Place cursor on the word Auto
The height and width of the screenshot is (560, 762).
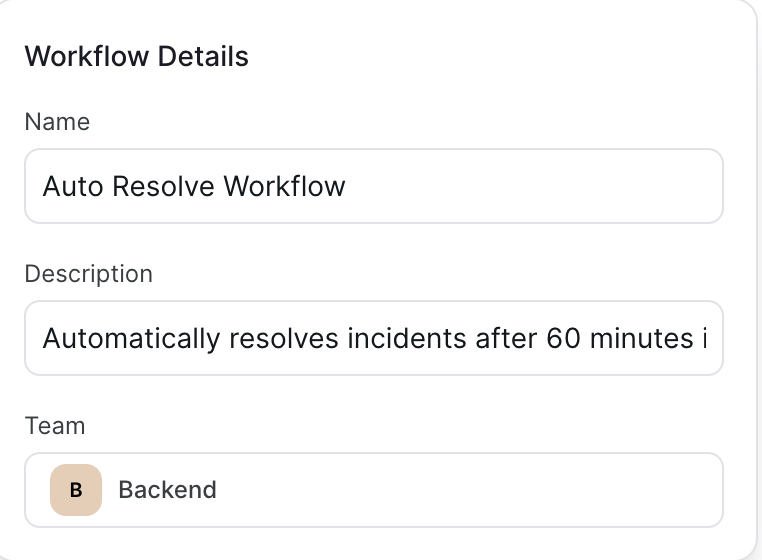73,186
